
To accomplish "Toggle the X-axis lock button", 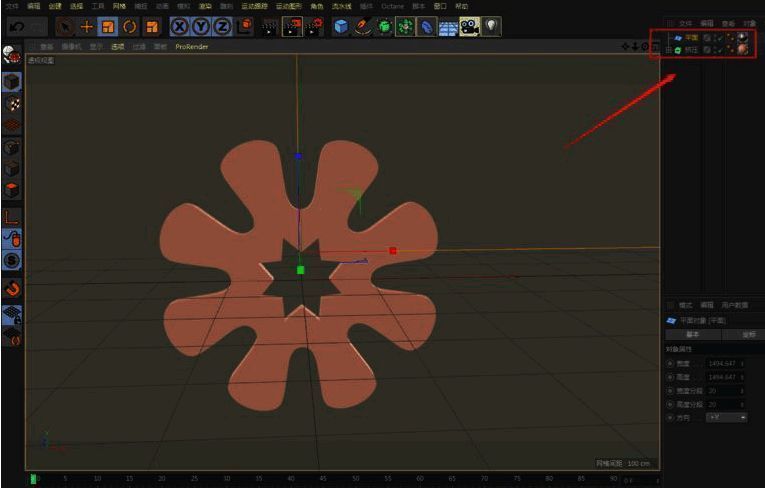I will coord(179,27).
